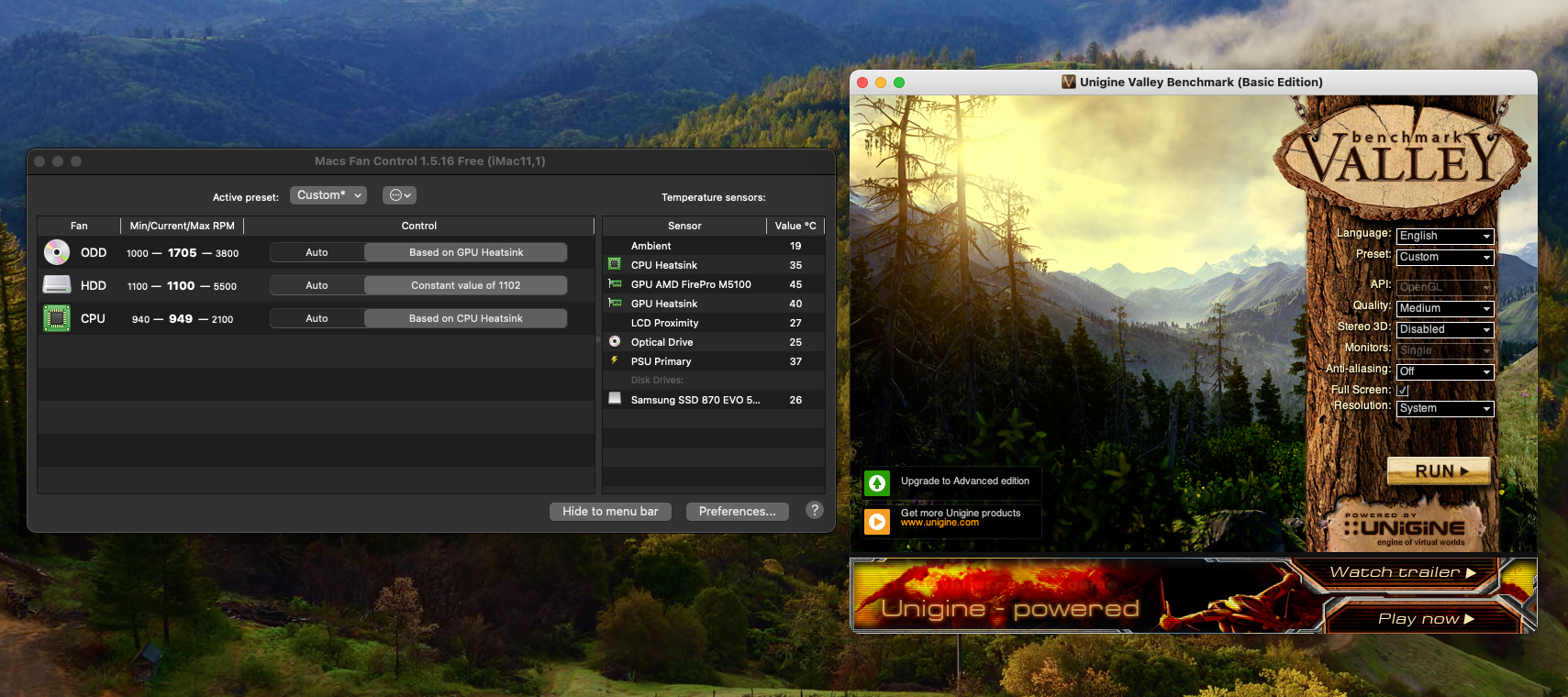Open the Anti-aliasing dropdown
Image resolution: width=1568 pixels, height=697 pixels.
(1445, 371)
